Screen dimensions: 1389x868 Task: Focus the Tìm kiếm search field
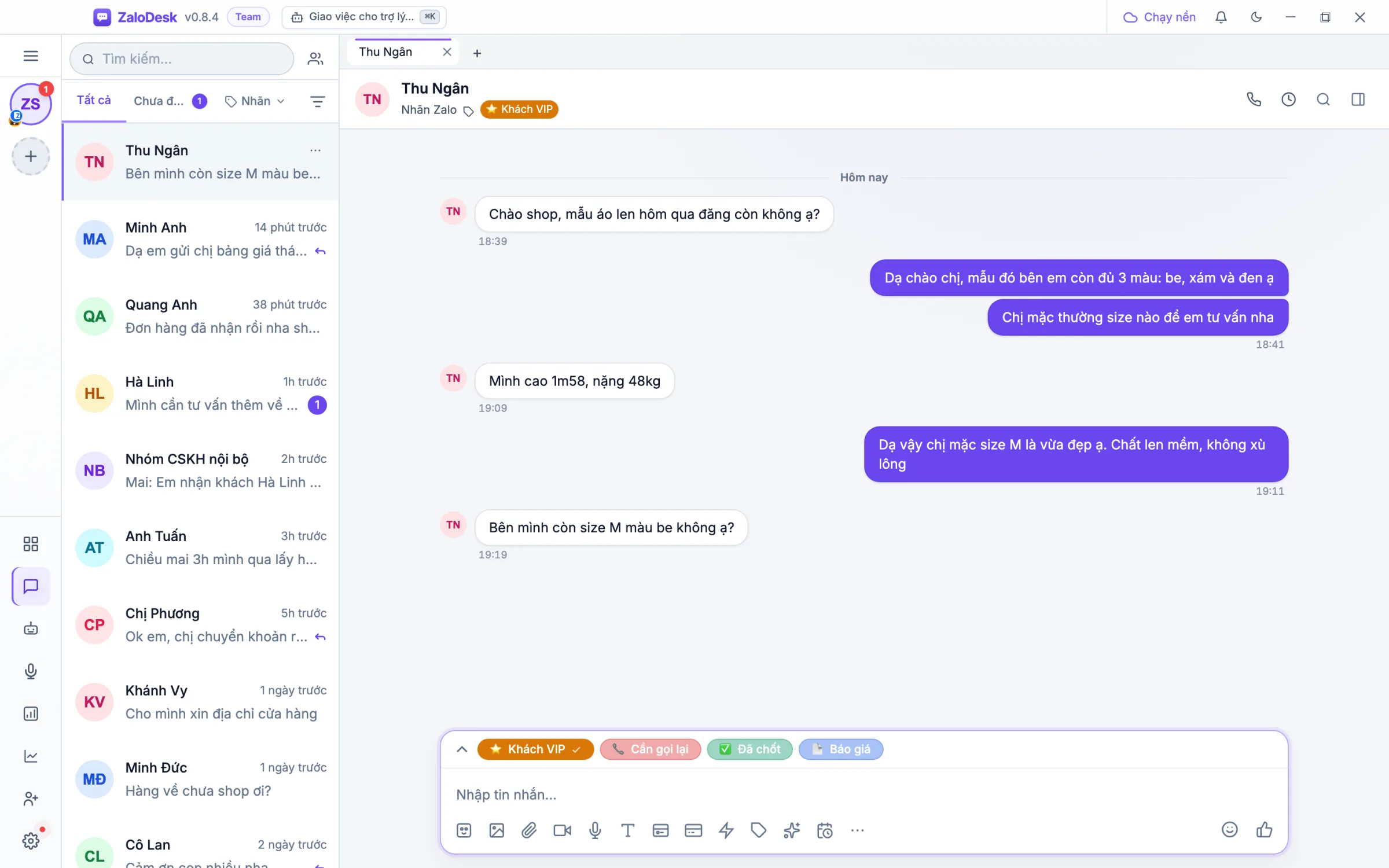[182, 58]
